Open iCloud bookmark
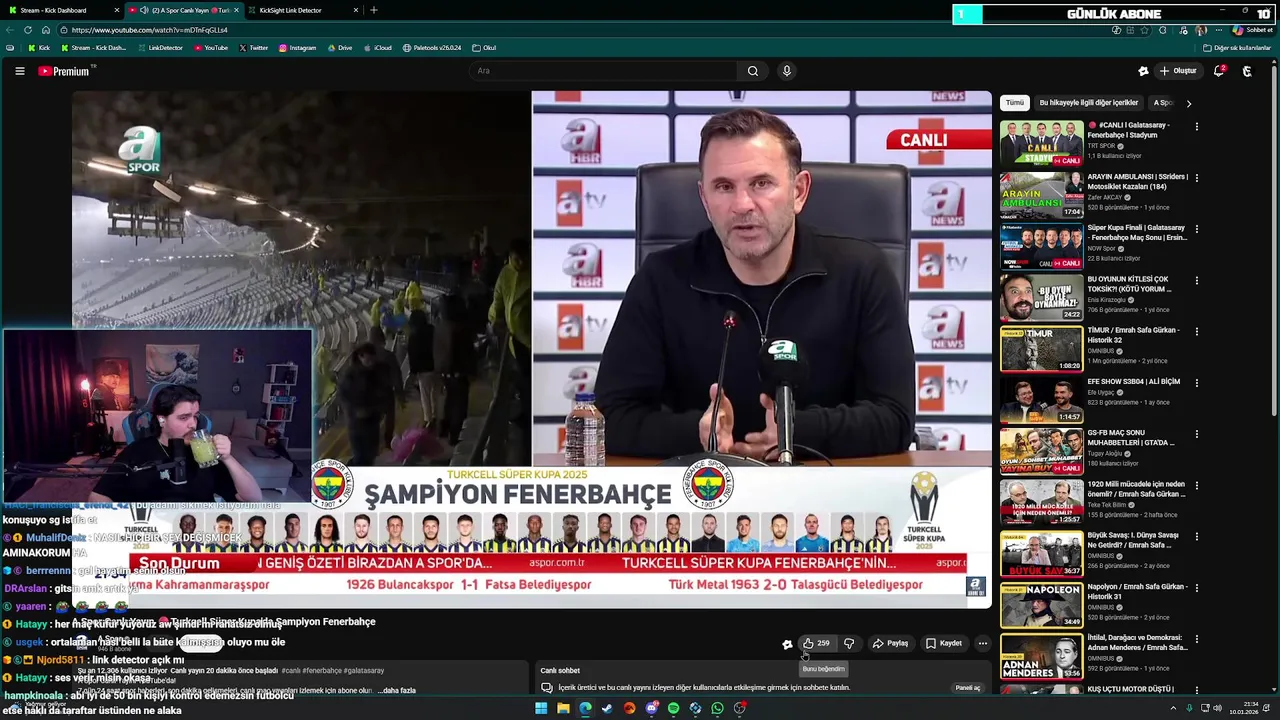 pyautogui.click(x=377, y=48)
